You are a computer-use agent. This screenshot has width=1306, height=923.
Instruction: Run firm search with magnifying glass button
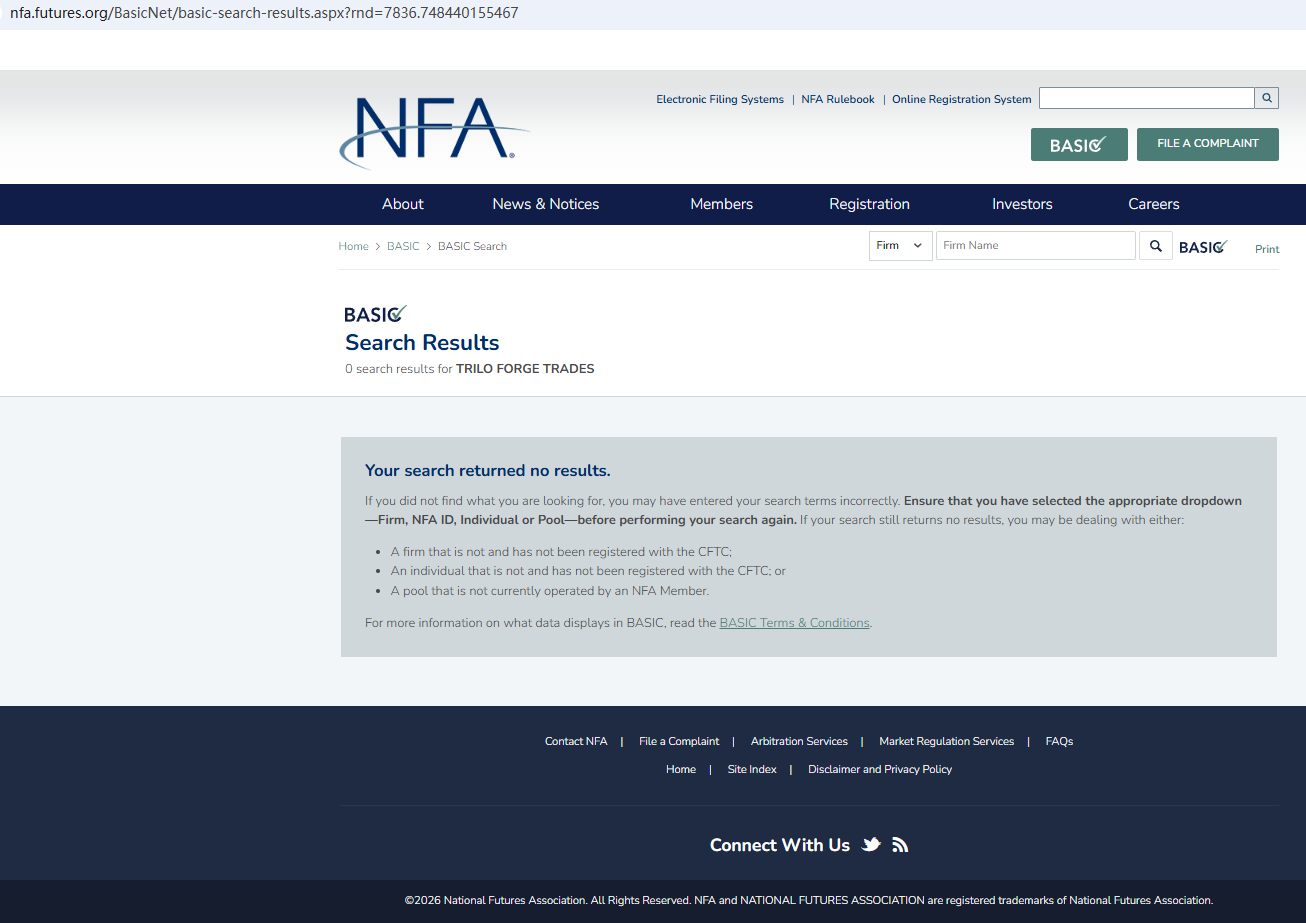click(x=1156, y=246)
